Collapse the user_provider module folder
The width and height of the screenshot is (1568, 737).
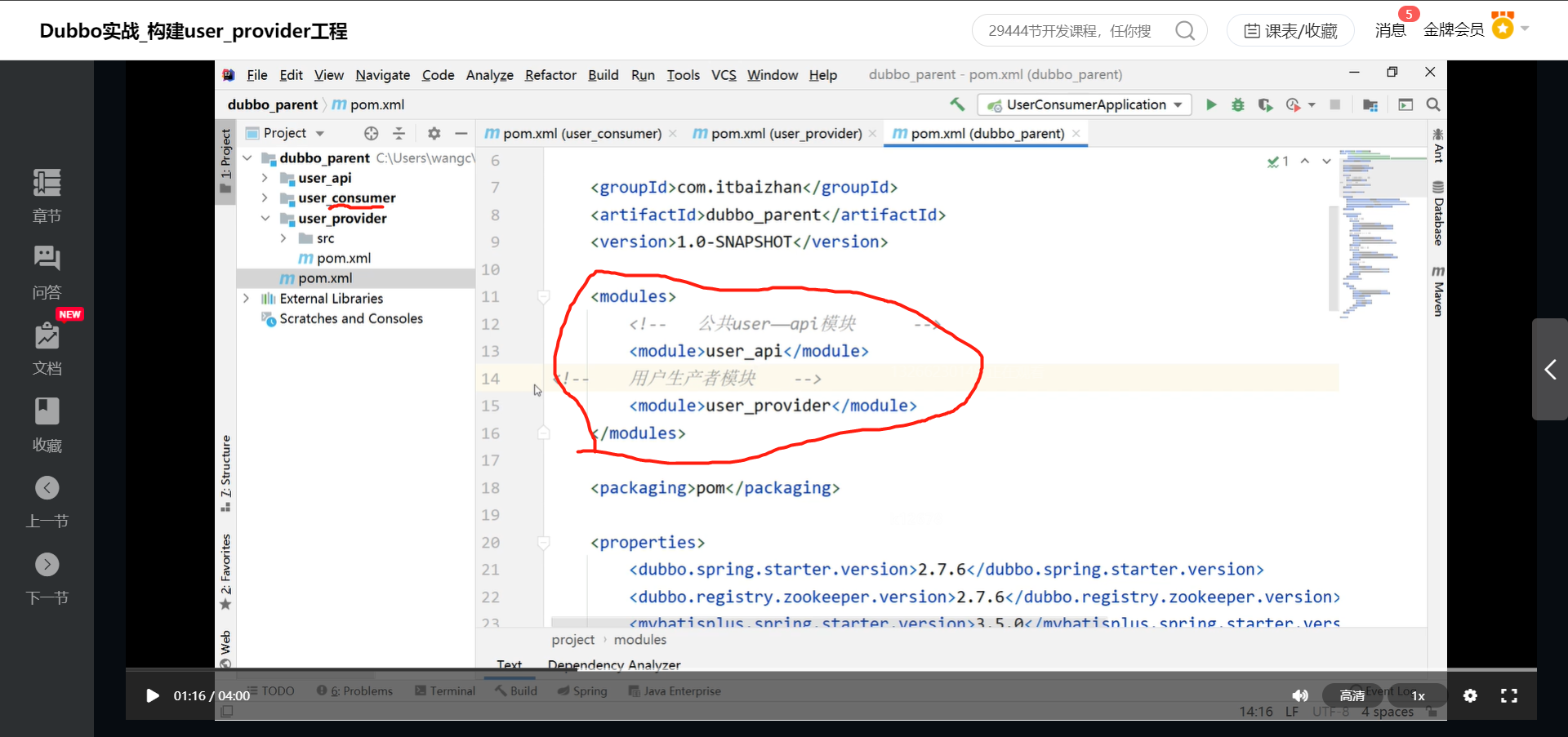[x=265, y=218]
